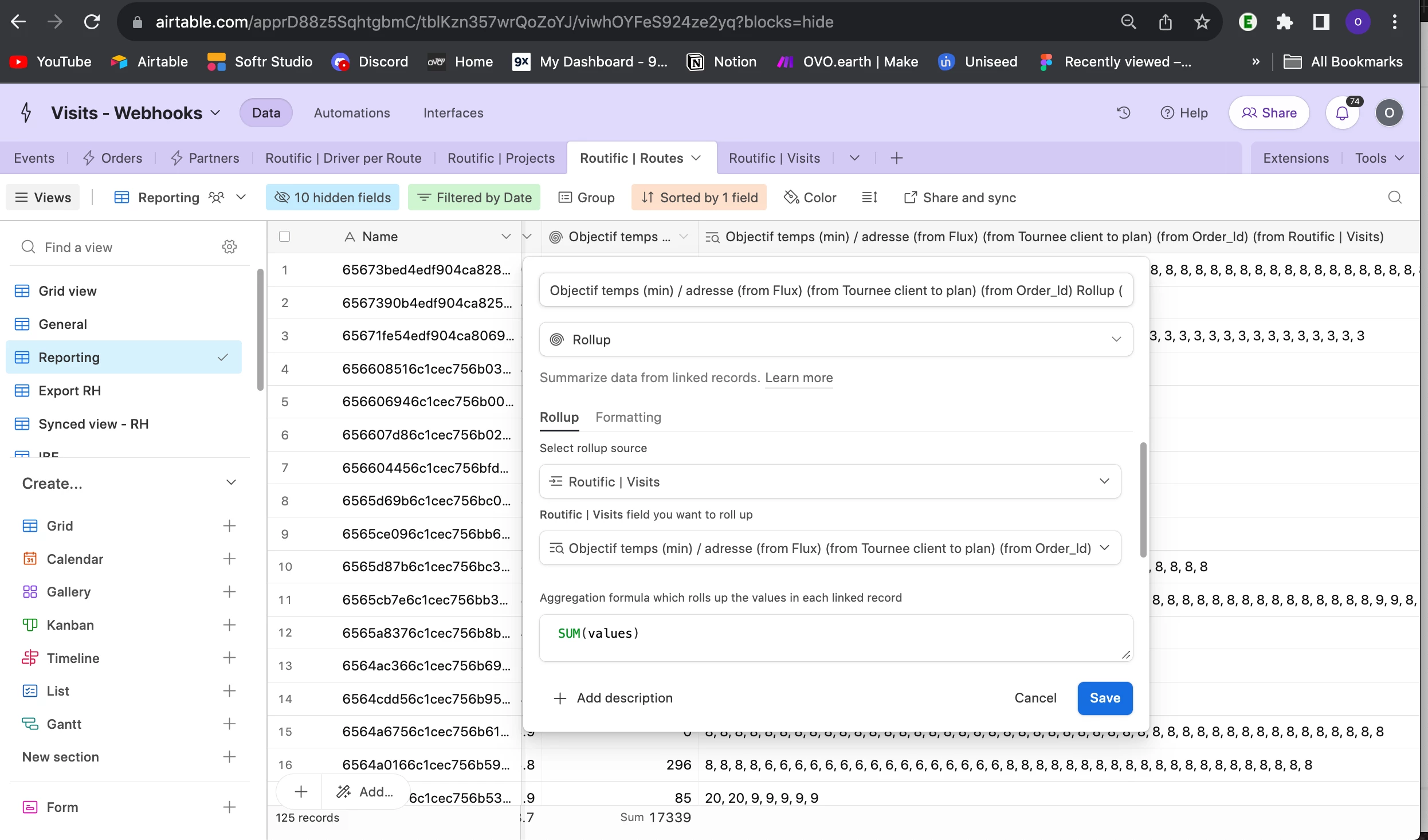
Task: Click the field editor vertical scrollbar
Action: (x=1143, y=500)
